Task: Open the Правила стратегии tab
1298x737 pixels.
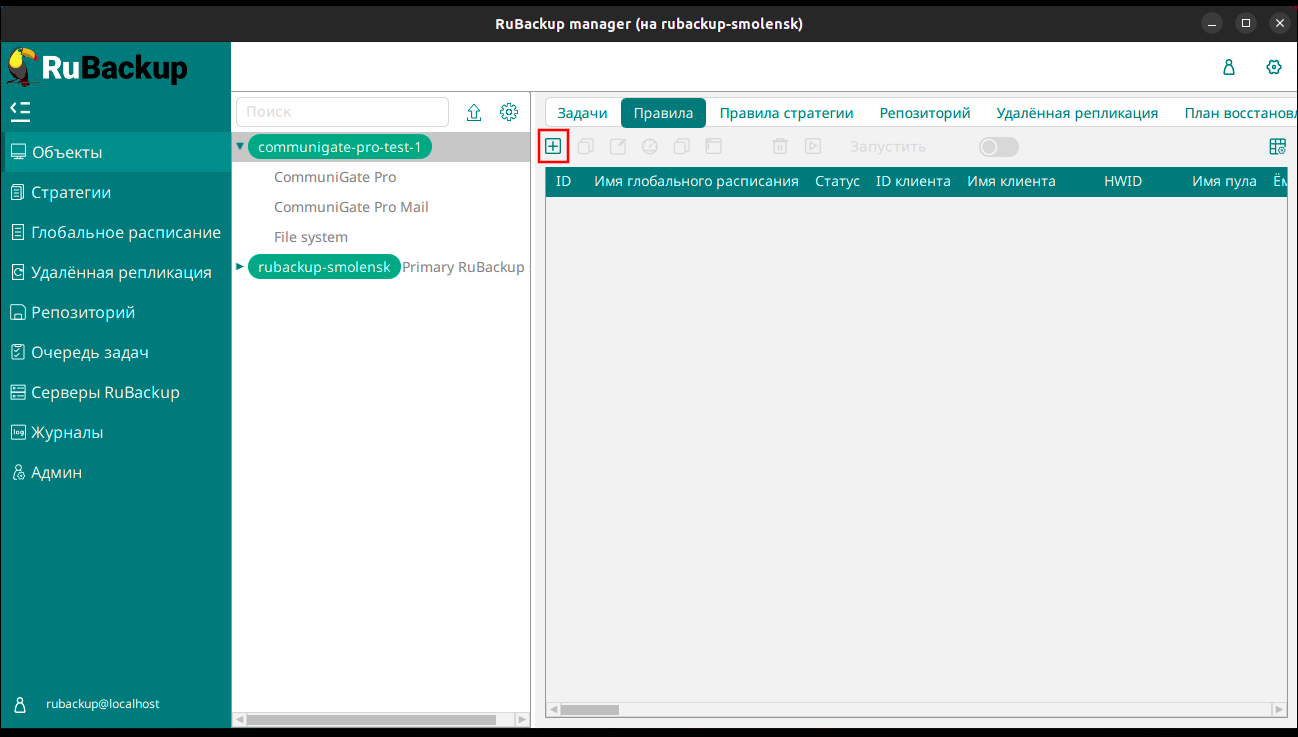Action: point(786,113)
